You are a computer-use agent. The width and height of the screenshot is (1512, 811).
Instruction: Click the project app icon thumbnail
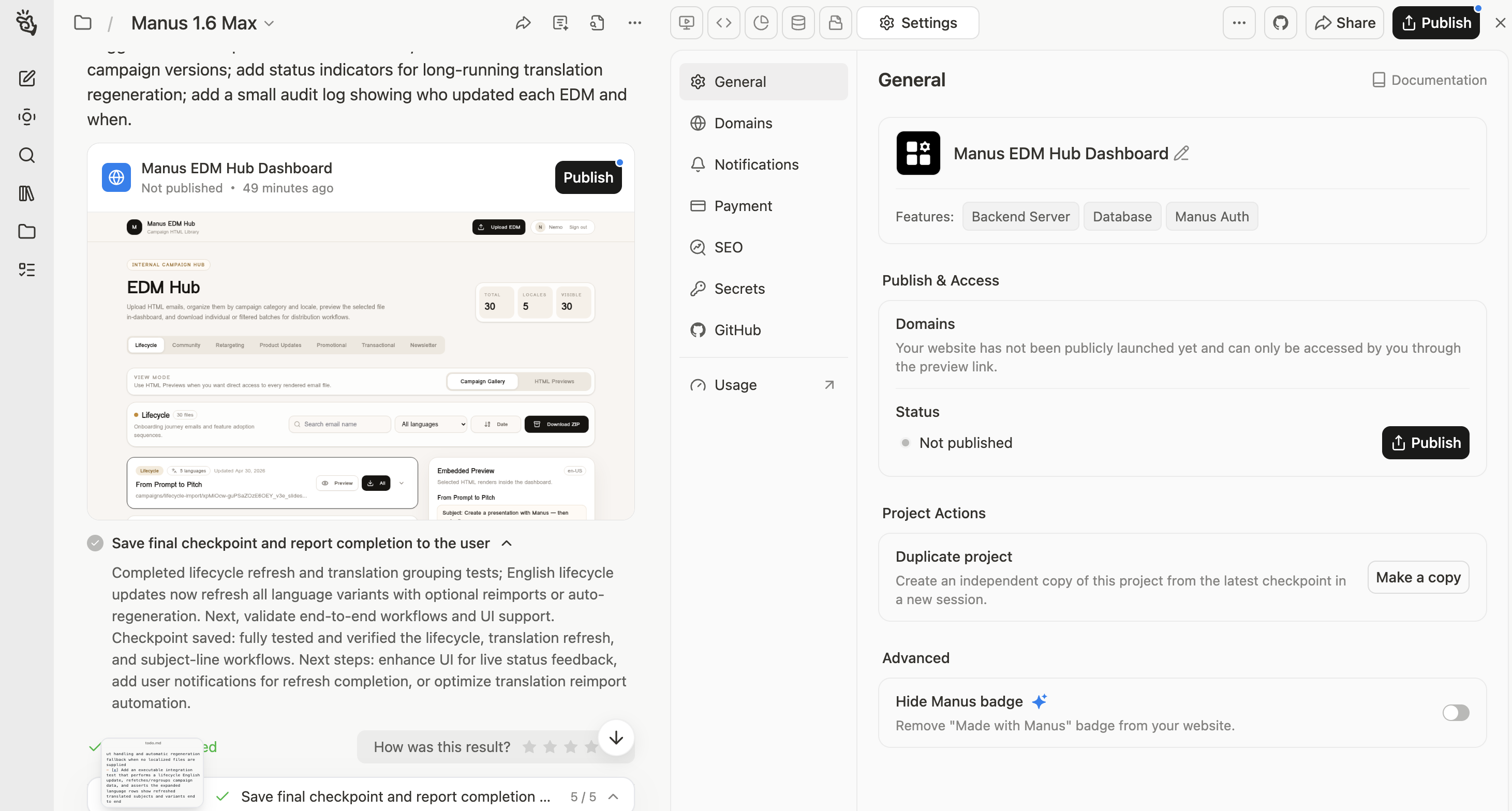pyautogui.click(x=918, y=153)
